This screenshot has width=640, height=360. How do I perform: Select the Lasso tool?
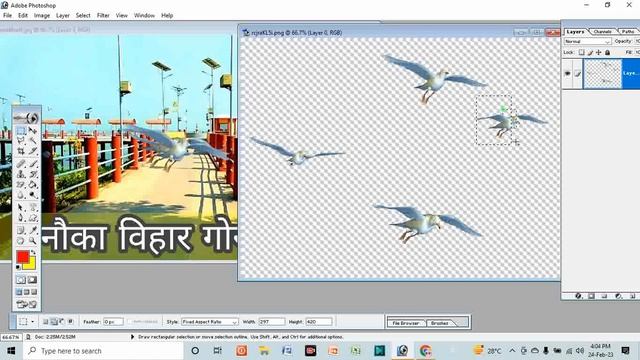[x=20, y=141]
